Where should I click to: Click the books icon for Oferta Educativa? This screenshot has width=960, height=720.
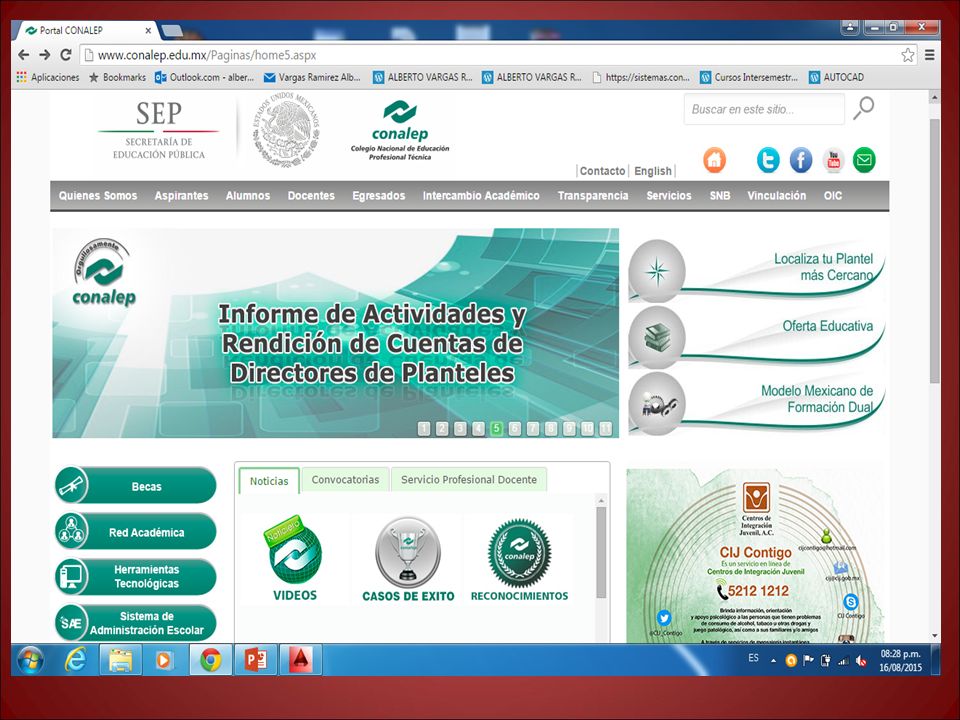tap(657, 337)
